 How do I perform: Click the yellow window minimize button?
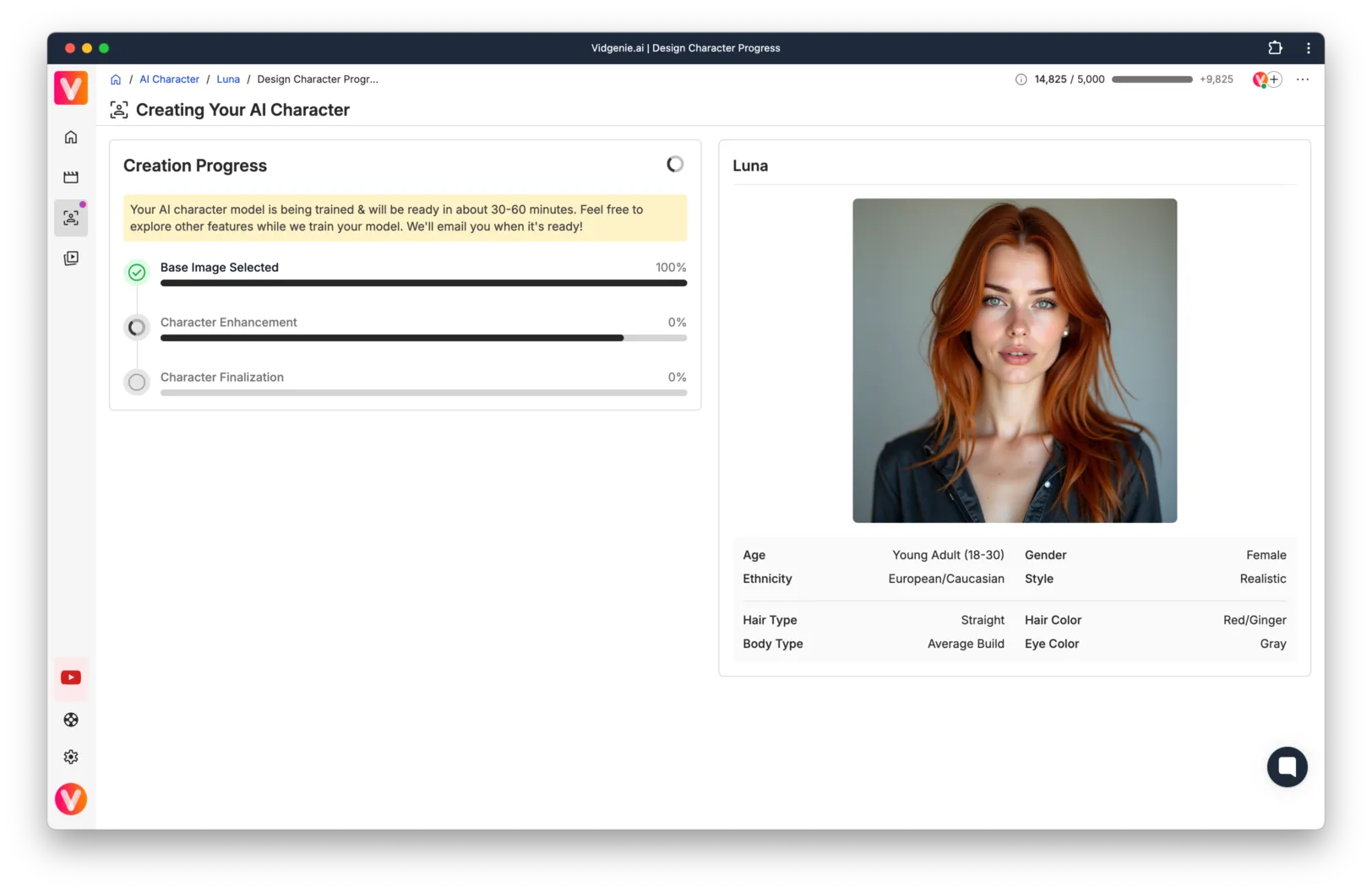[x=87, y=48]
